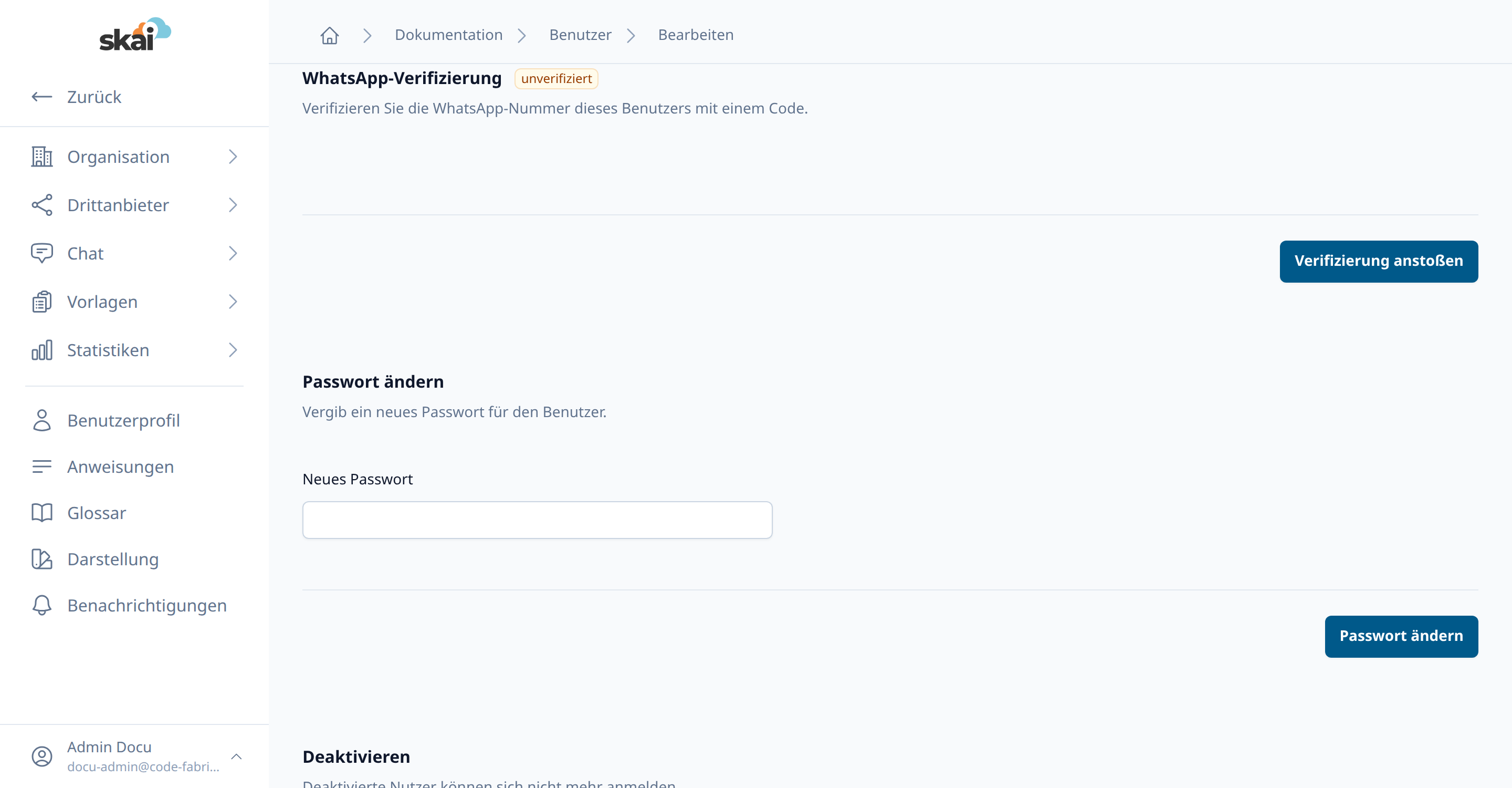
Task: Click the Organisation building icon
Action: point(41,157)
